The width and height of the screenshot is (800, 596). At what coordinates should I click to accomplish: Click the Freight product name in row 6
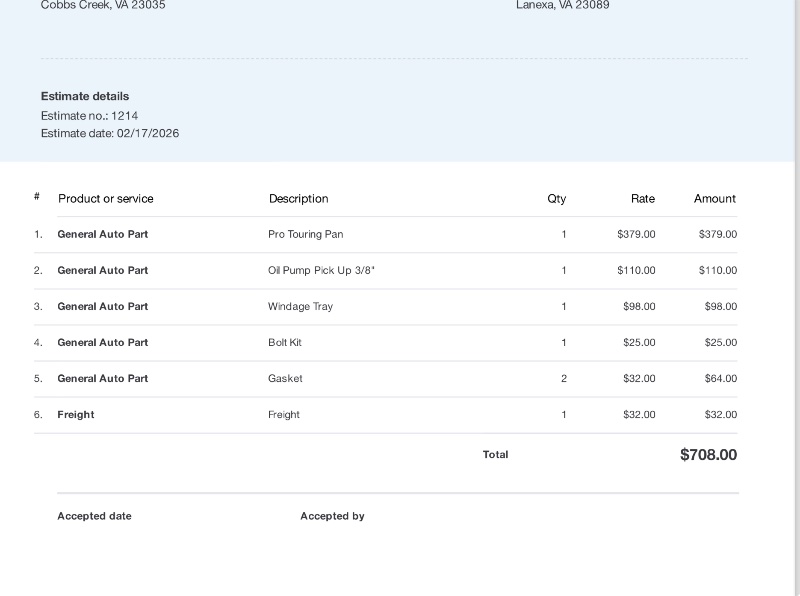click(x=76, y=414)
